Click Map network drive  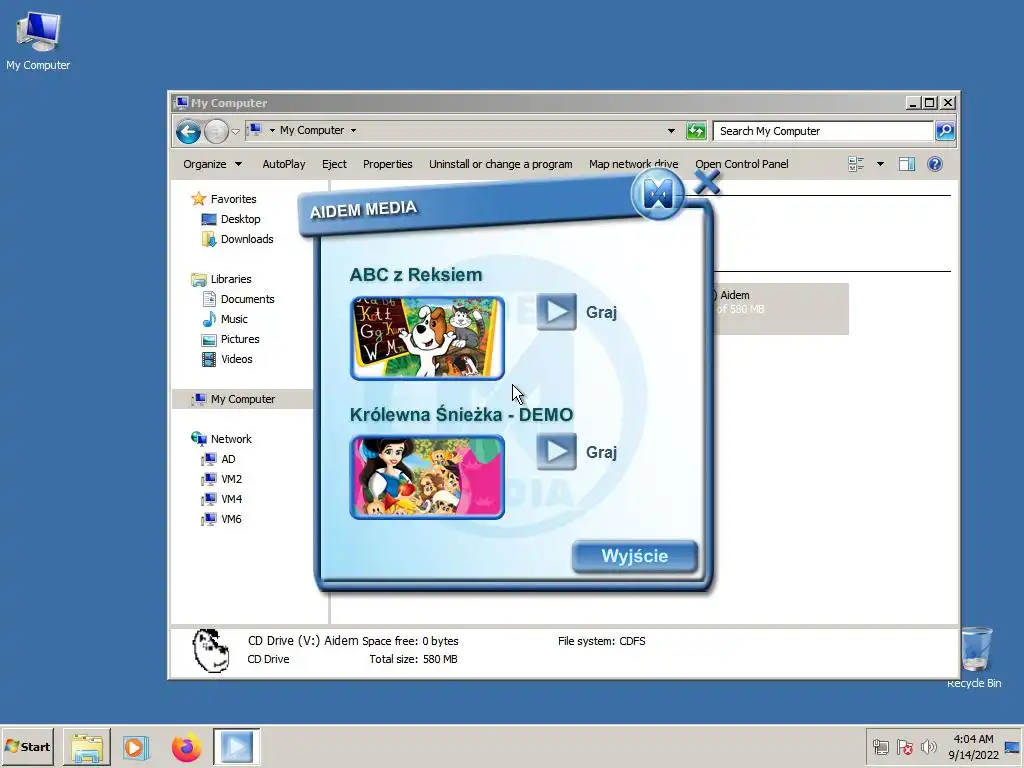(633, 164)
